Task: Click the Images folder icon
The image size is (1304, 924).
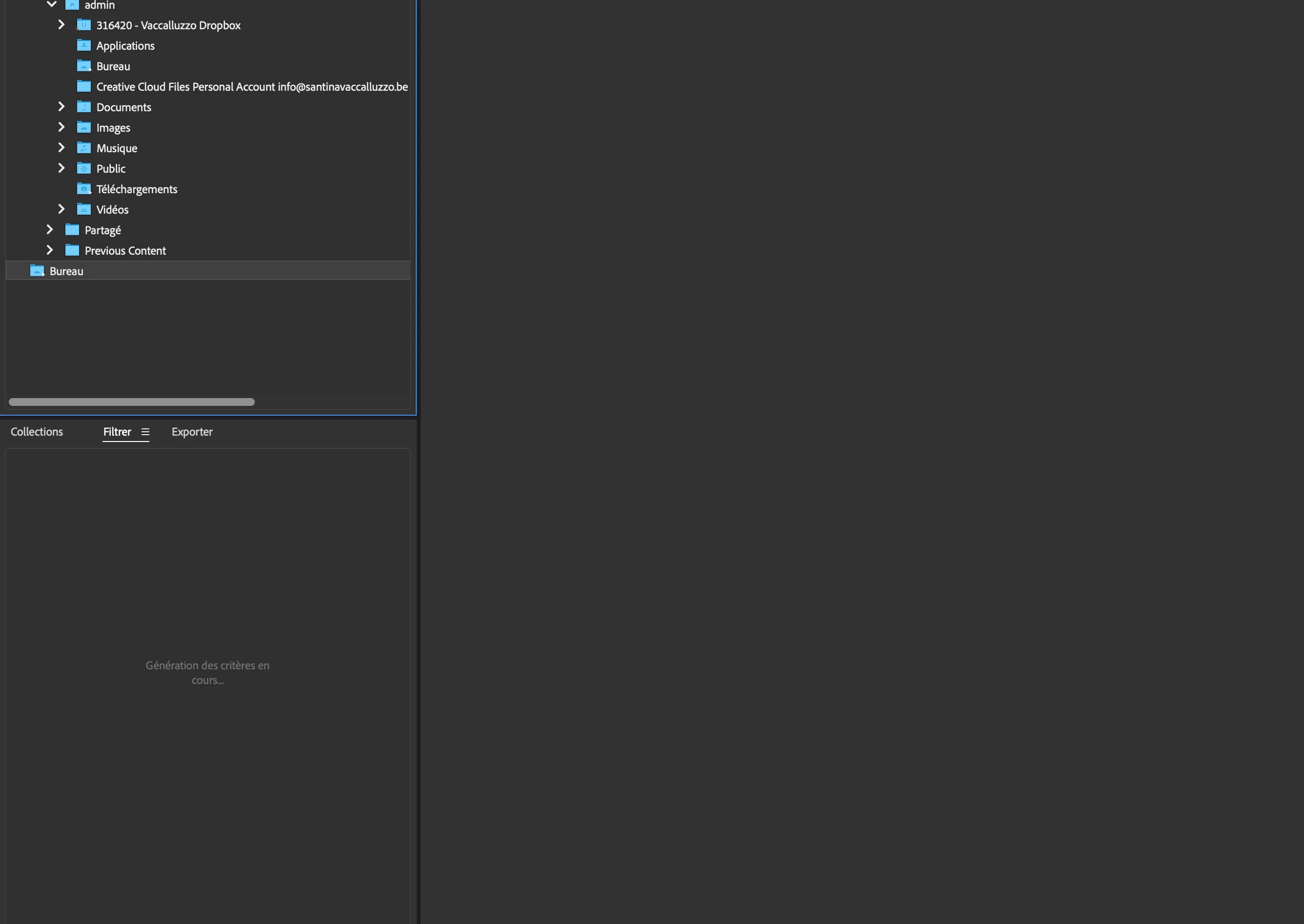Action: (x=83, y=127)
